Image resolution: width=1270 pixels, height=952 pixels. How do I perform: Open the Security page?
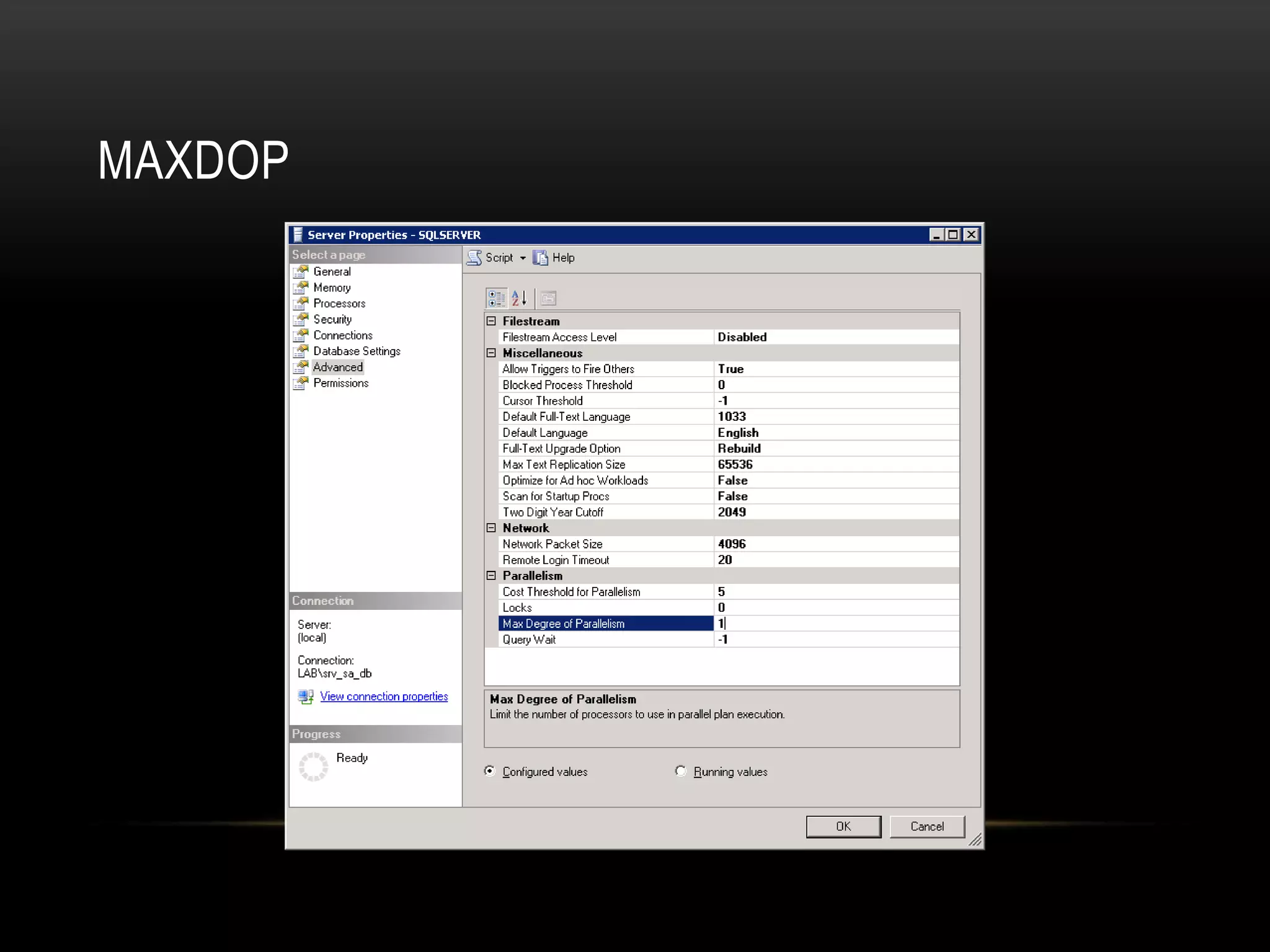pos(332,319)
